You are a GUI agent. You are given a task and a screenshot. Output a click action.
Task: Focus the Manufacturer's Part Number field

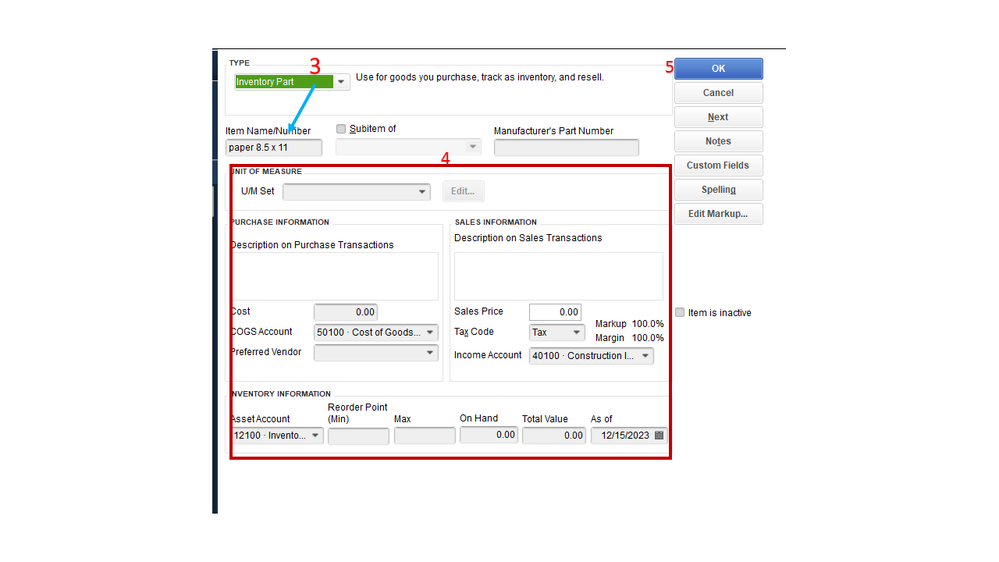566,147
